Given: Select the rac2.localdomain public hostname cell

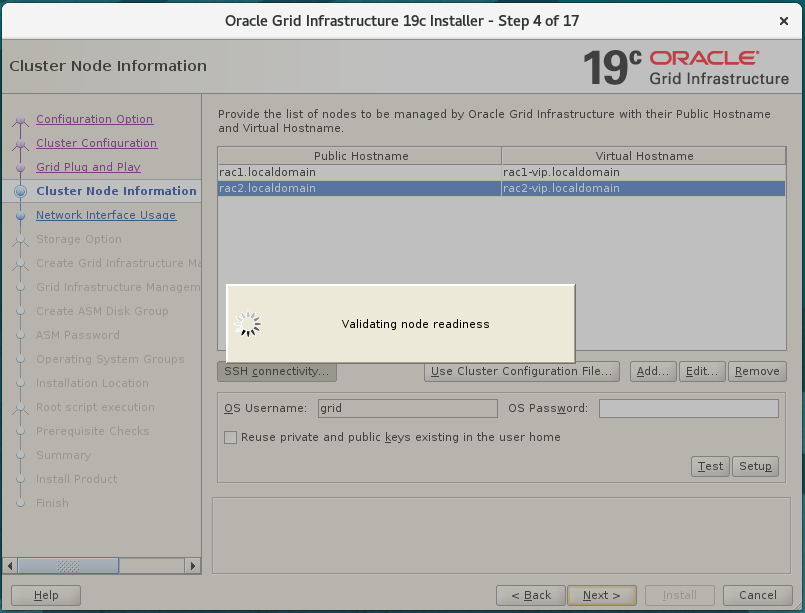Looking at the screenshot, I should coord(359,188).
